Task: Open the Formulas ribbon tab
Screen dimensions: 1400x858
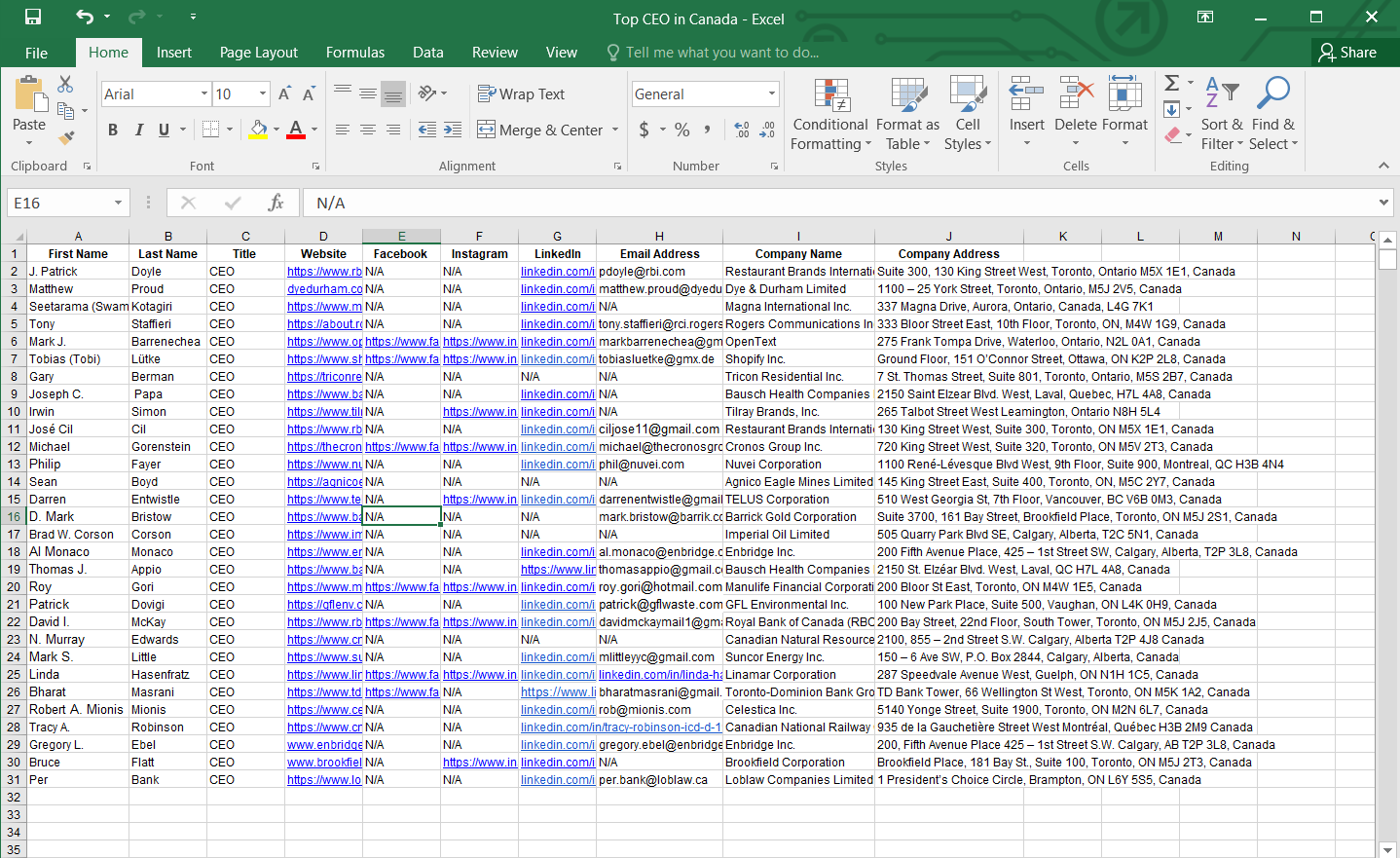Action: tap(354, 53)
